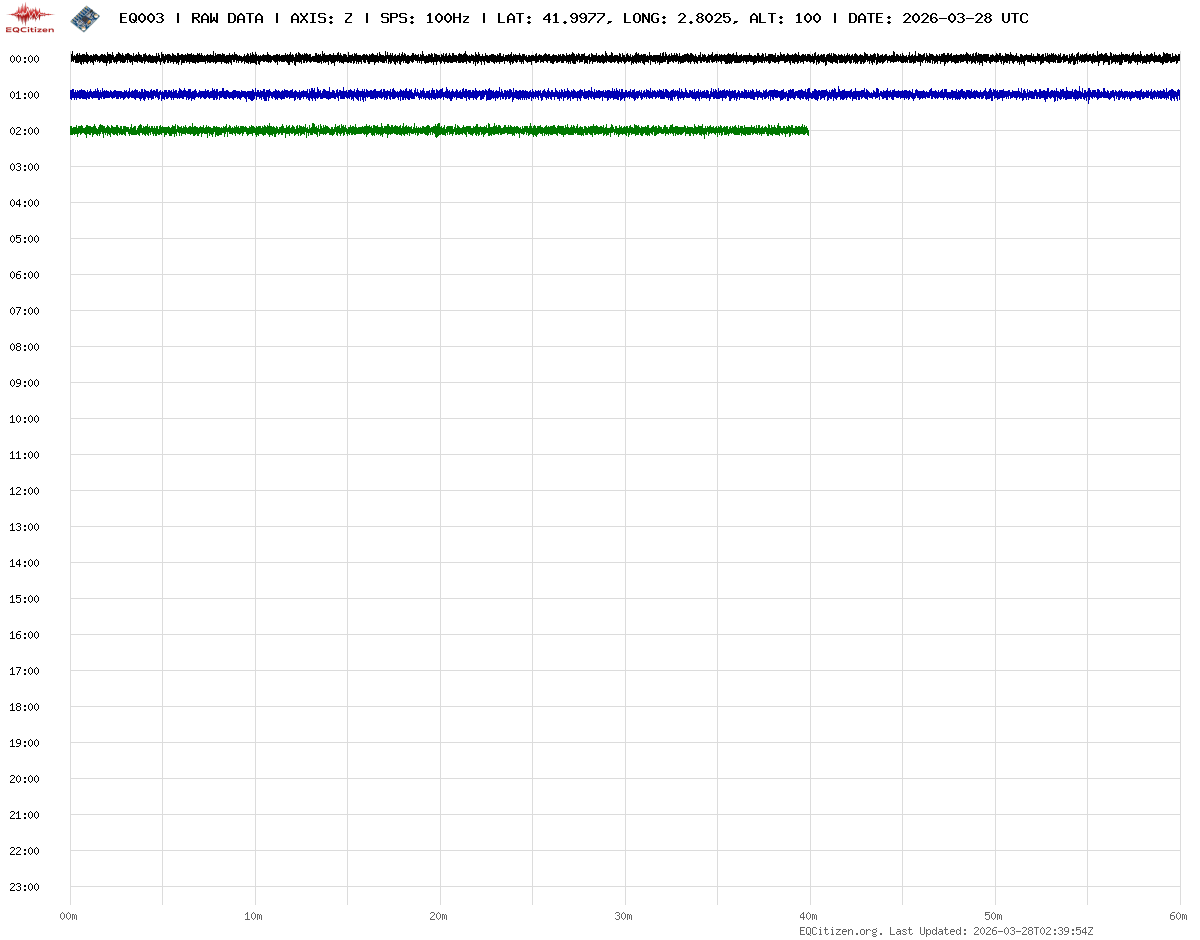
Task: Select the 03:00 hour label
Action: [x=24, y=167]
